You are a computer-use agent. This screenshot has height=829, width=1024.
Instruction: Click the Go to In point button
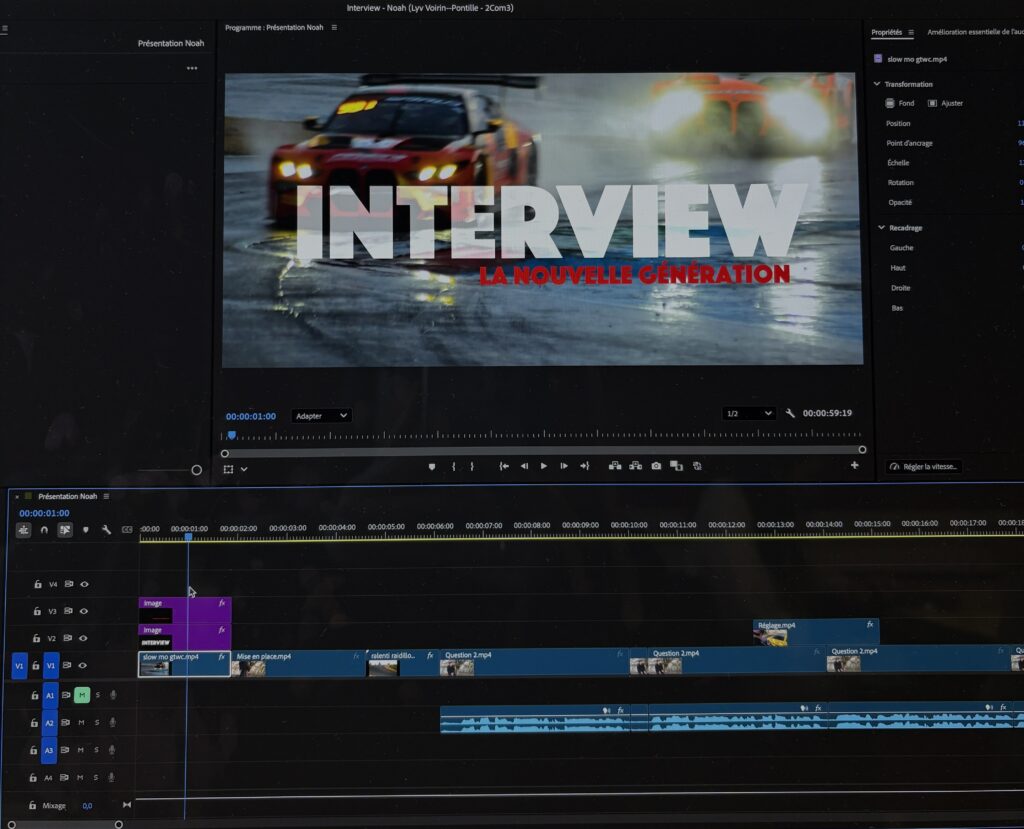click(x=504, y=466)
